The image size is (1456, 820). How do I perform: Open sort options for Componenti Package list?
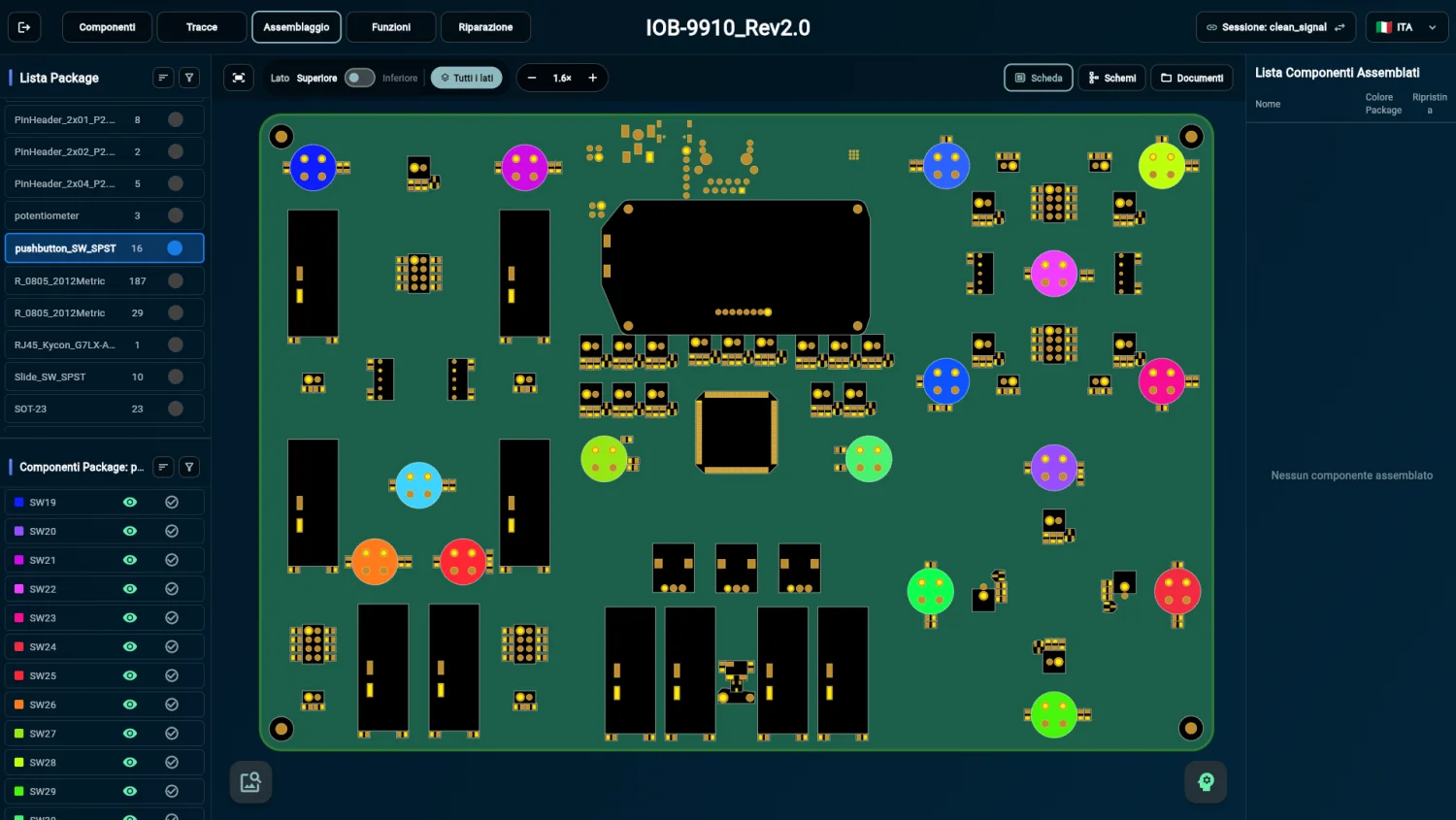tap(163, 467)
